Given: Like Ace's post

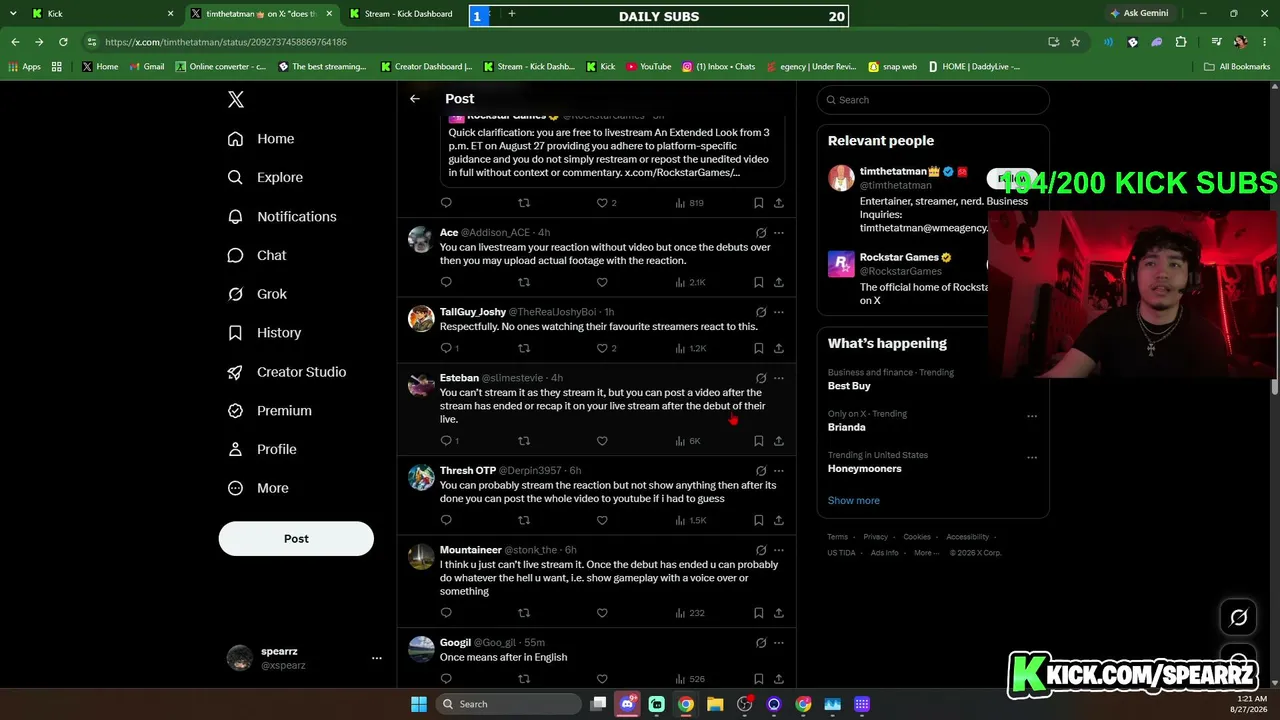Looking at the screenshot, I should 602,282.
